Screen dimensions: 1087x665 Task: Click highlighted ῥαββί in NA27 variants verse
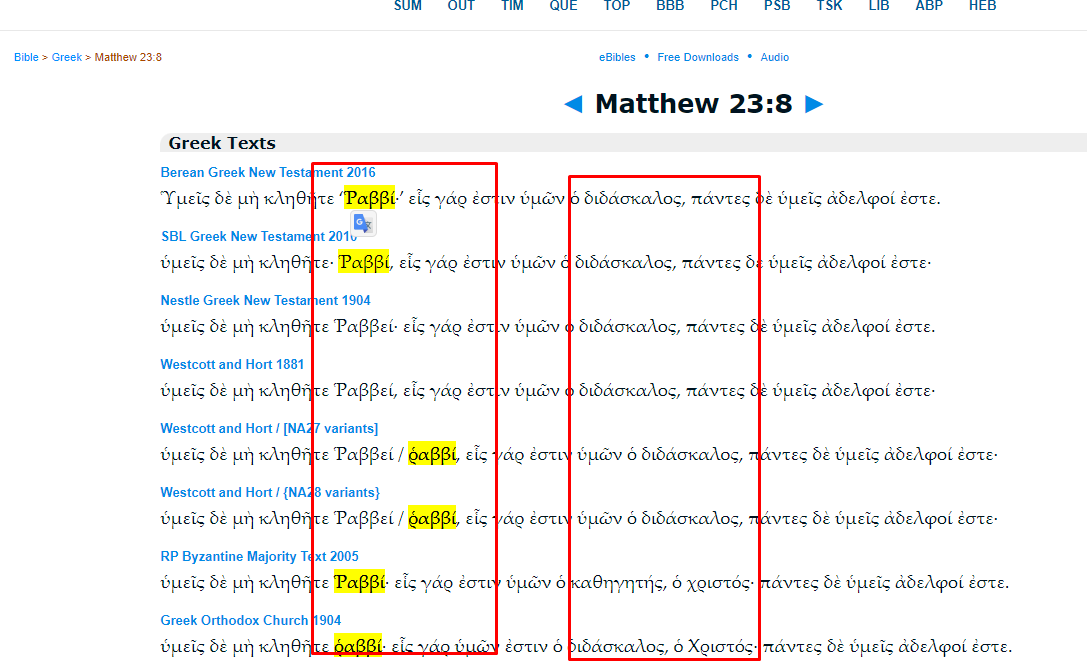click(433, 454)
